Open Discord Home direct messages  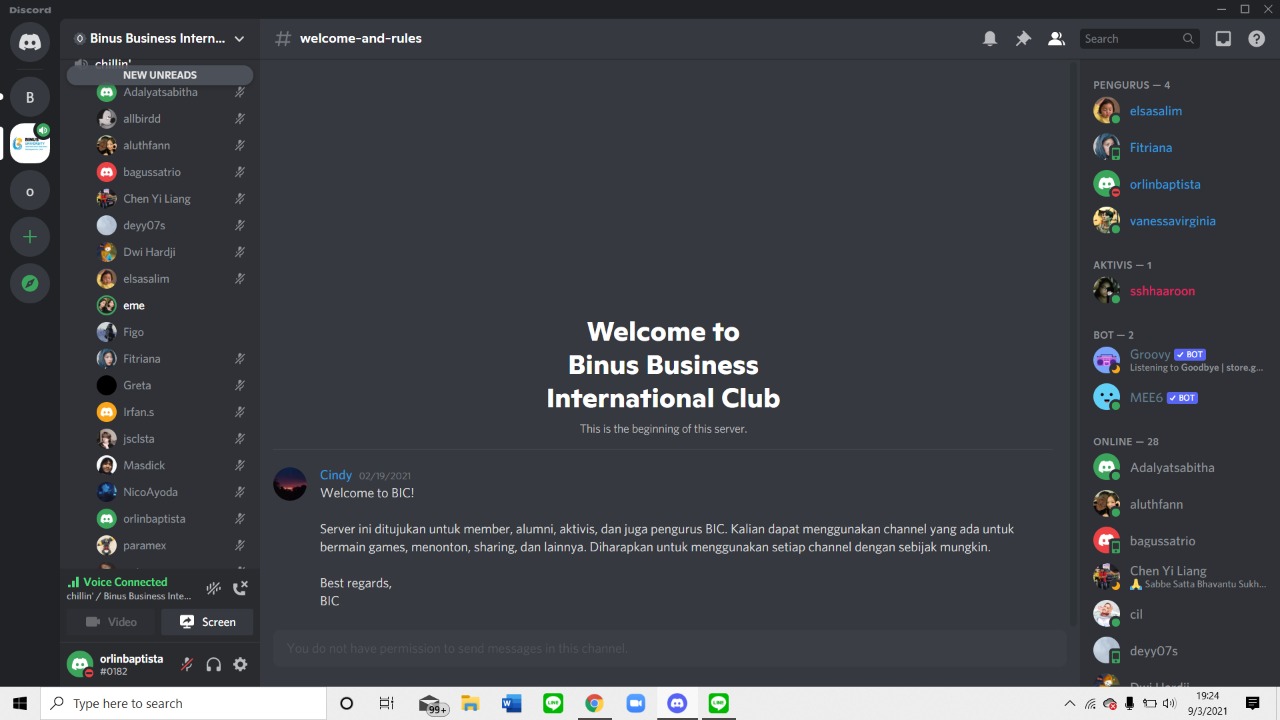pos(30,42)
